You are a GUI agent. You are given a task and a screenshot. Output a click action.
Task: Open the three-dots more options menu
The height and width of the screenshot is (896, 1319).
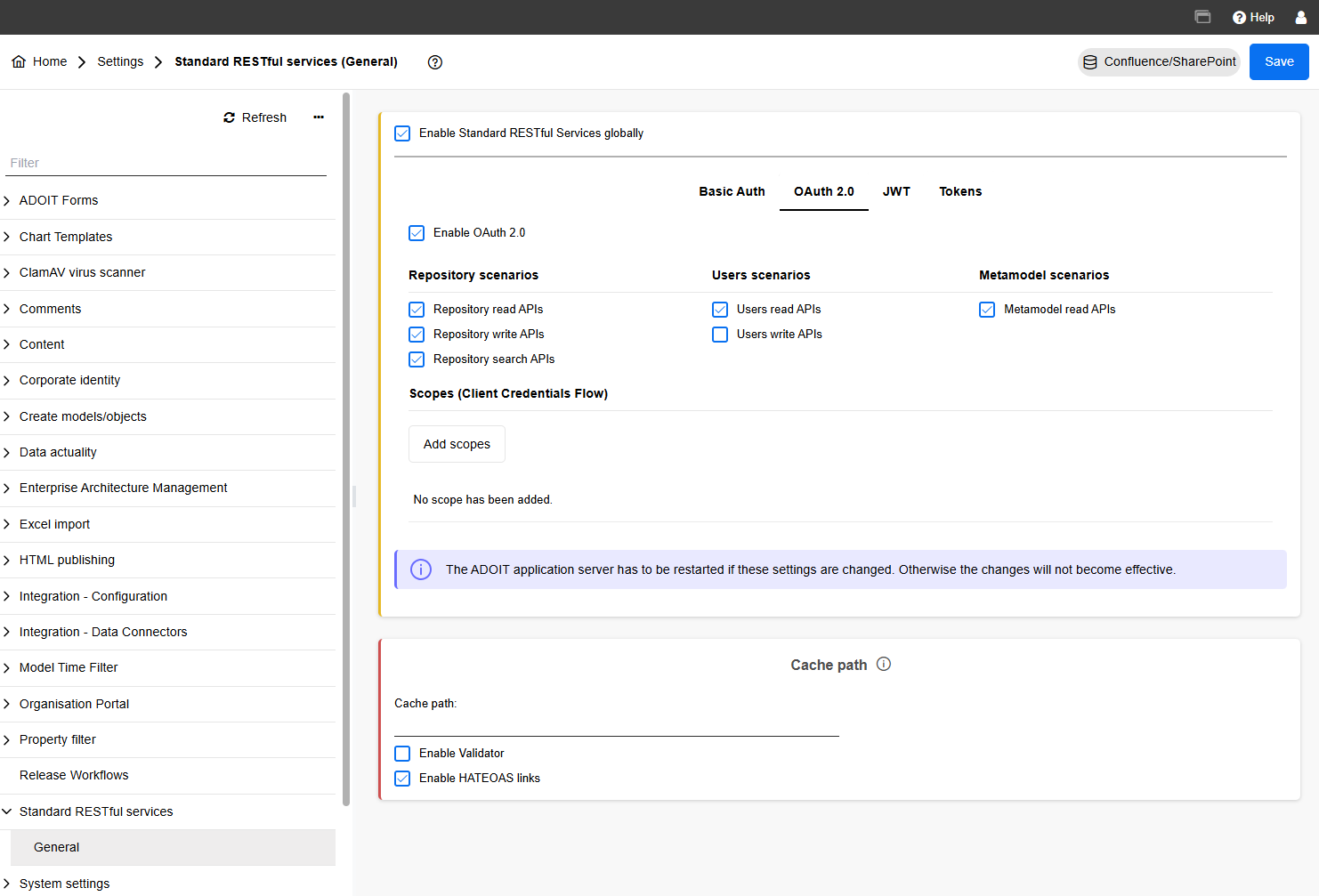(x=319, y=117)
